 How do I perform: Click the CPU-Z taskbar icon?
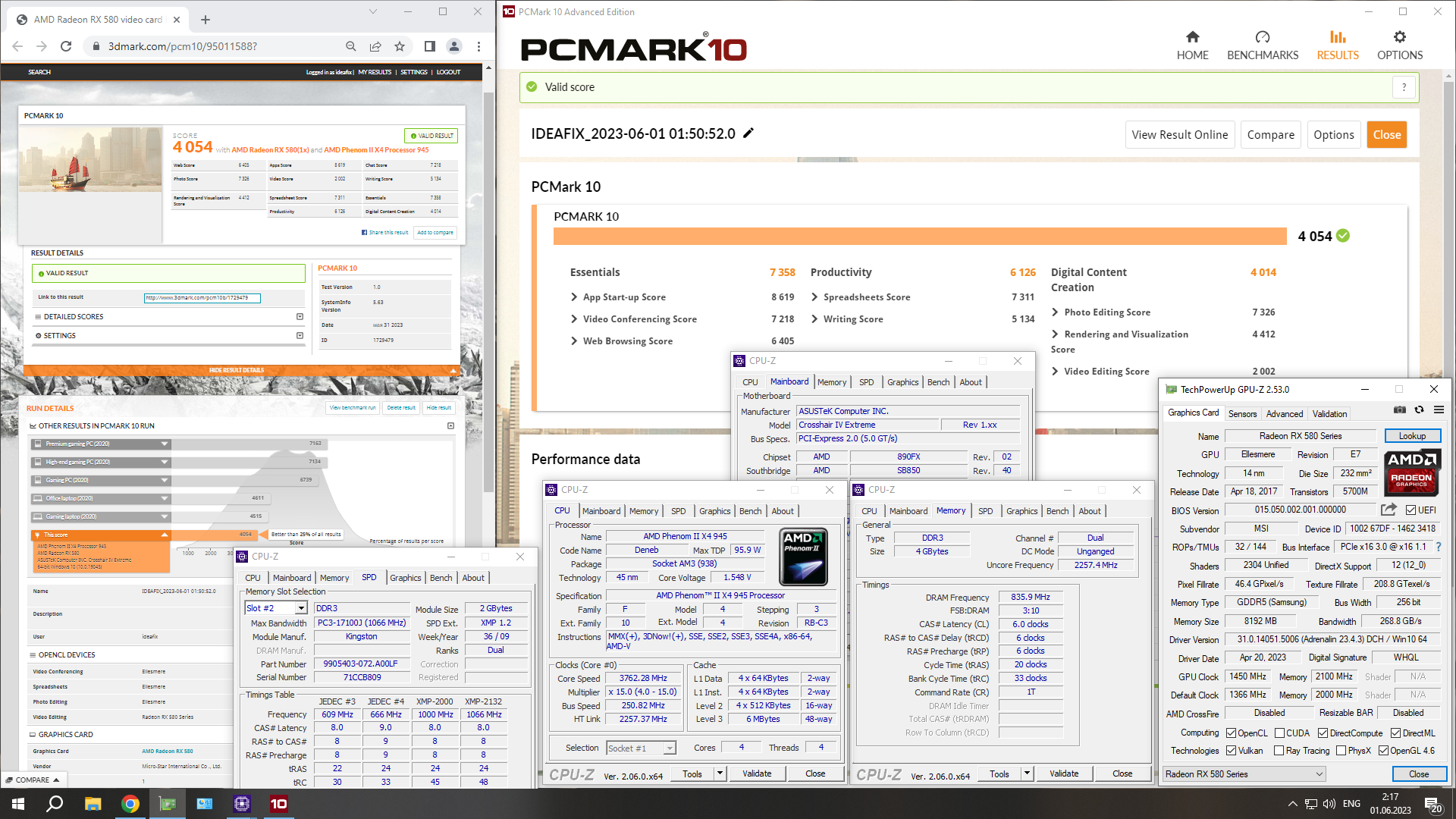tap(242, 804)
